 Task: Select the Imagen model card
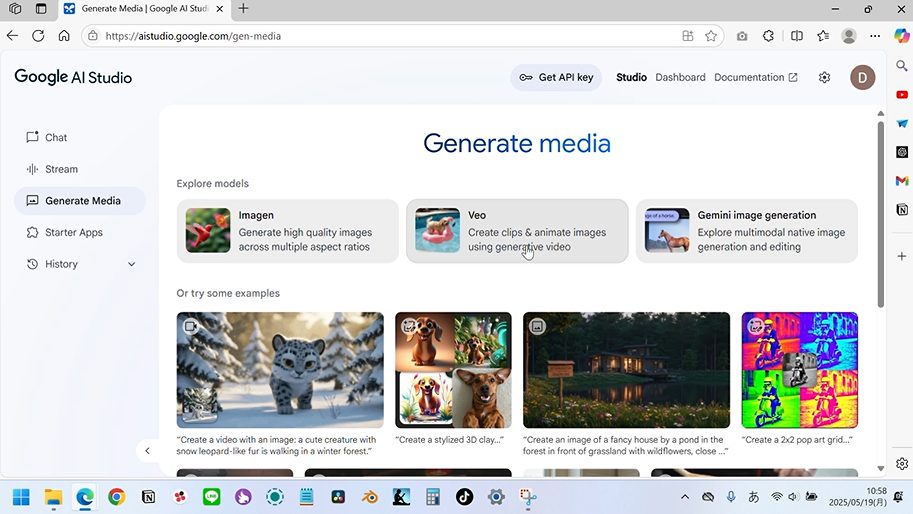point(287,231)
